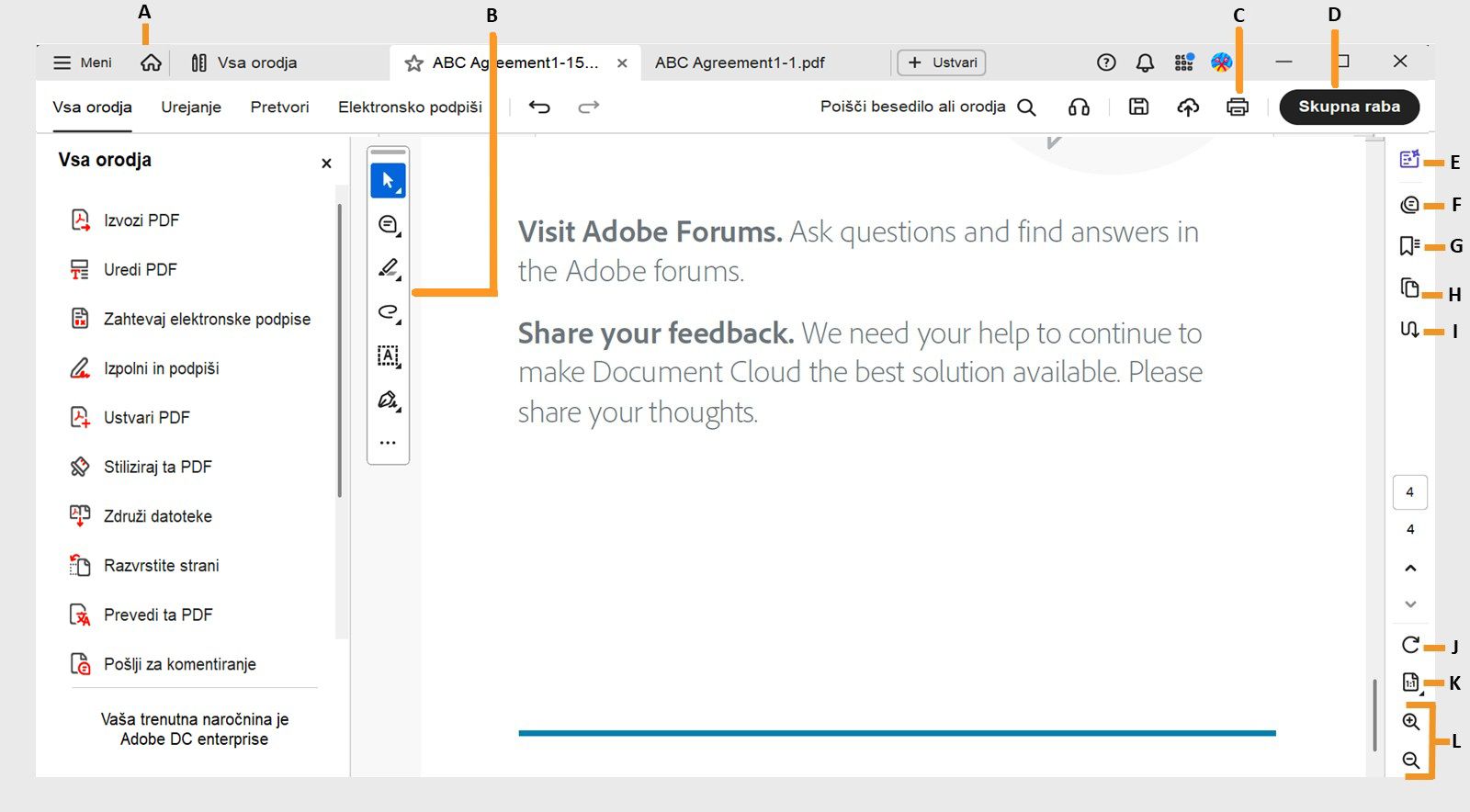Screen dimensions: 1470x812
Task: Open the bookmarks panel icon
Action: (x=1409, y=245)
